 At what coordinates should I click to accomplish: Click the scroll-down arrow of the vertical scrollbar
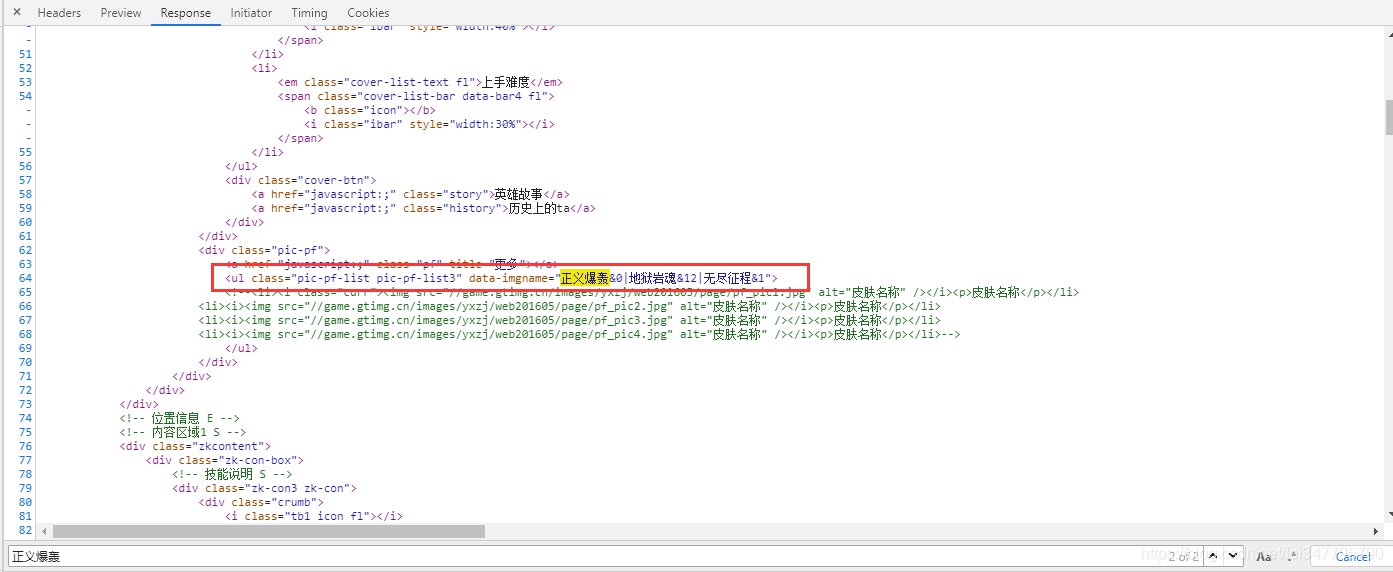coord(1388,516)
